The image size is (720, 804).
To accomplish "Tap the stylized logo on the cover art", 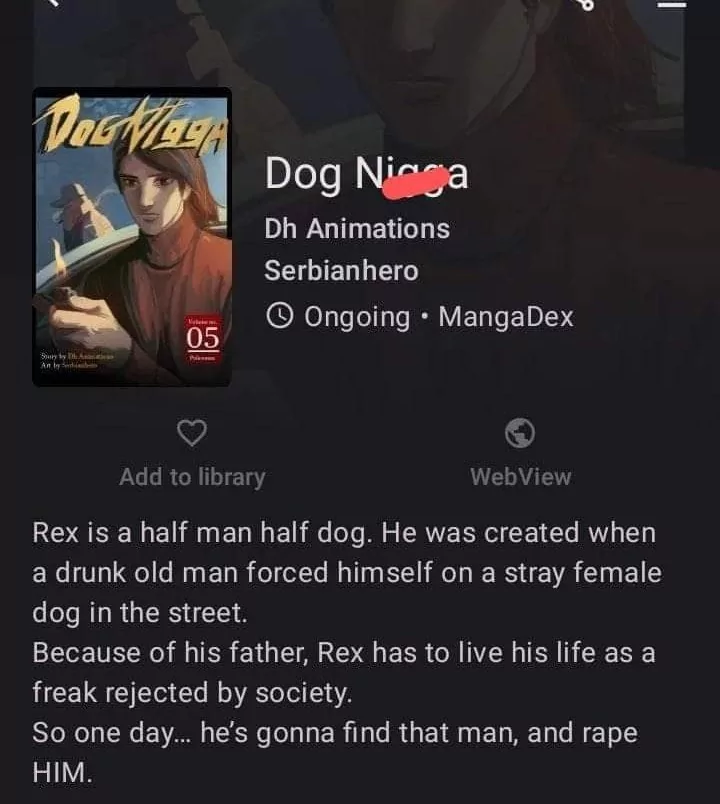I will (131, 124).
